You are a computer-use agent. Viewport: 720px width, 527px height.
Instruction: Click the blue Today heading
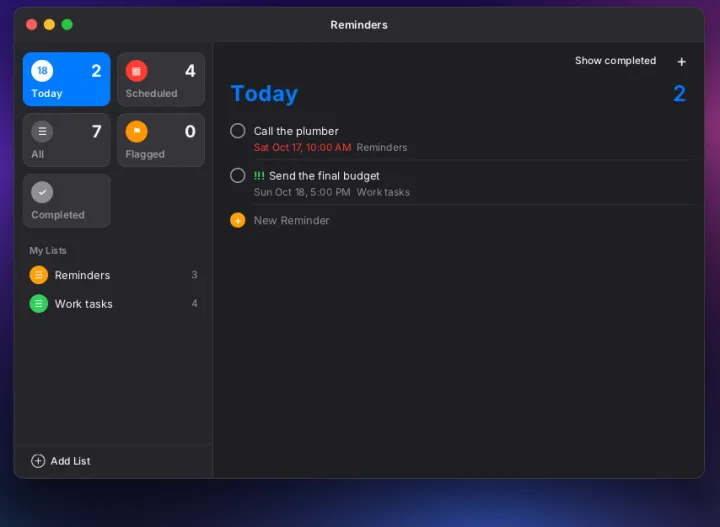[264, 94]
